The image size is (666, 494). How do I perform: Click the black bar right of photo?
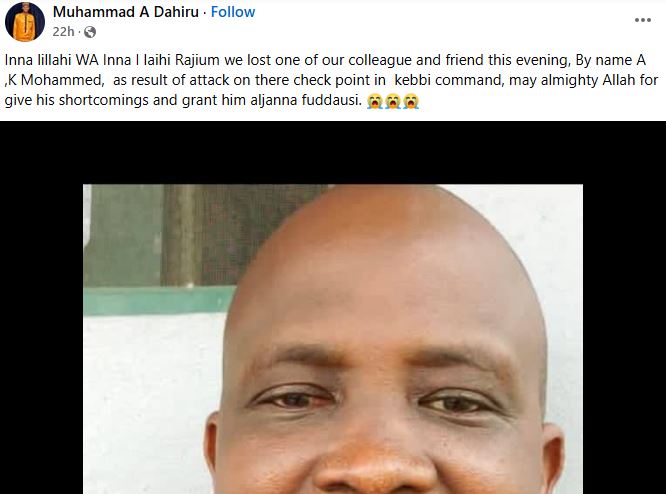point(624,339)
